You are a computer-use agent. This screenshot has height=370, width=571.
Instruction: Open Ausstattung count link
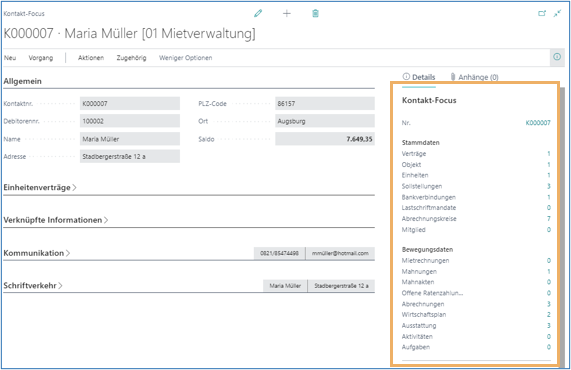pos(548,325)
